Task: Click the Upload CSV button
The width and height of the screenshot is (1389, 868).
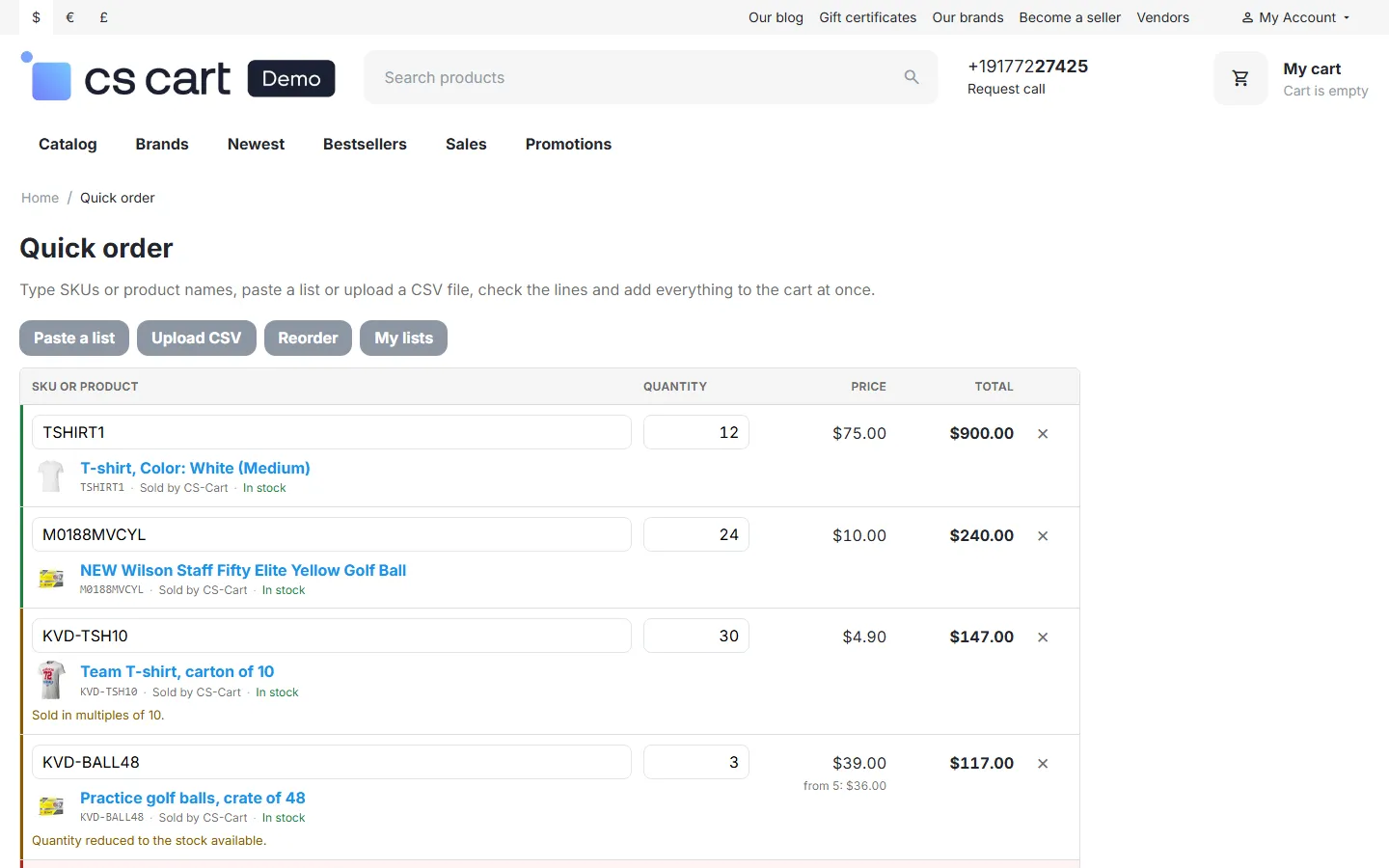Action: [x=197, y=338]
